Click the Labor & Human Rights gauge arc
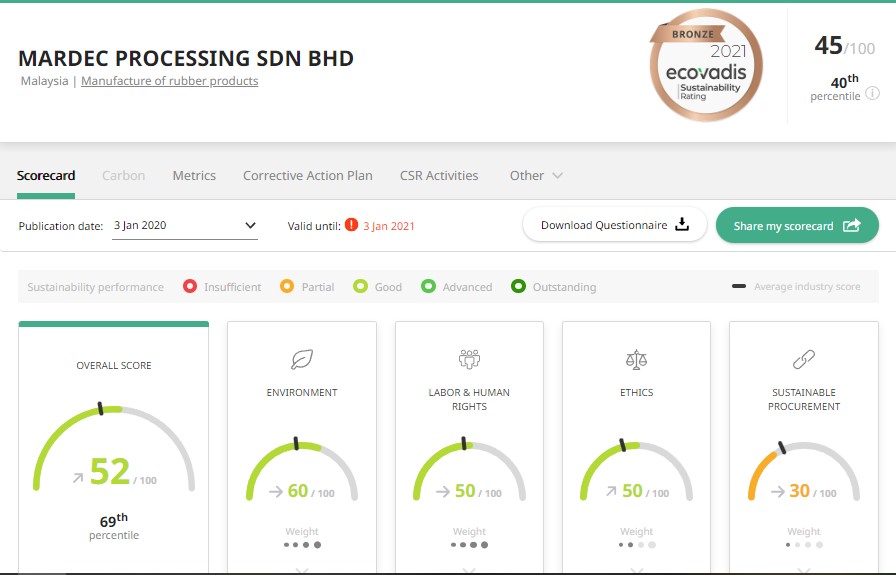This screenshot has width=896, height=575. [x=469, y=470]
